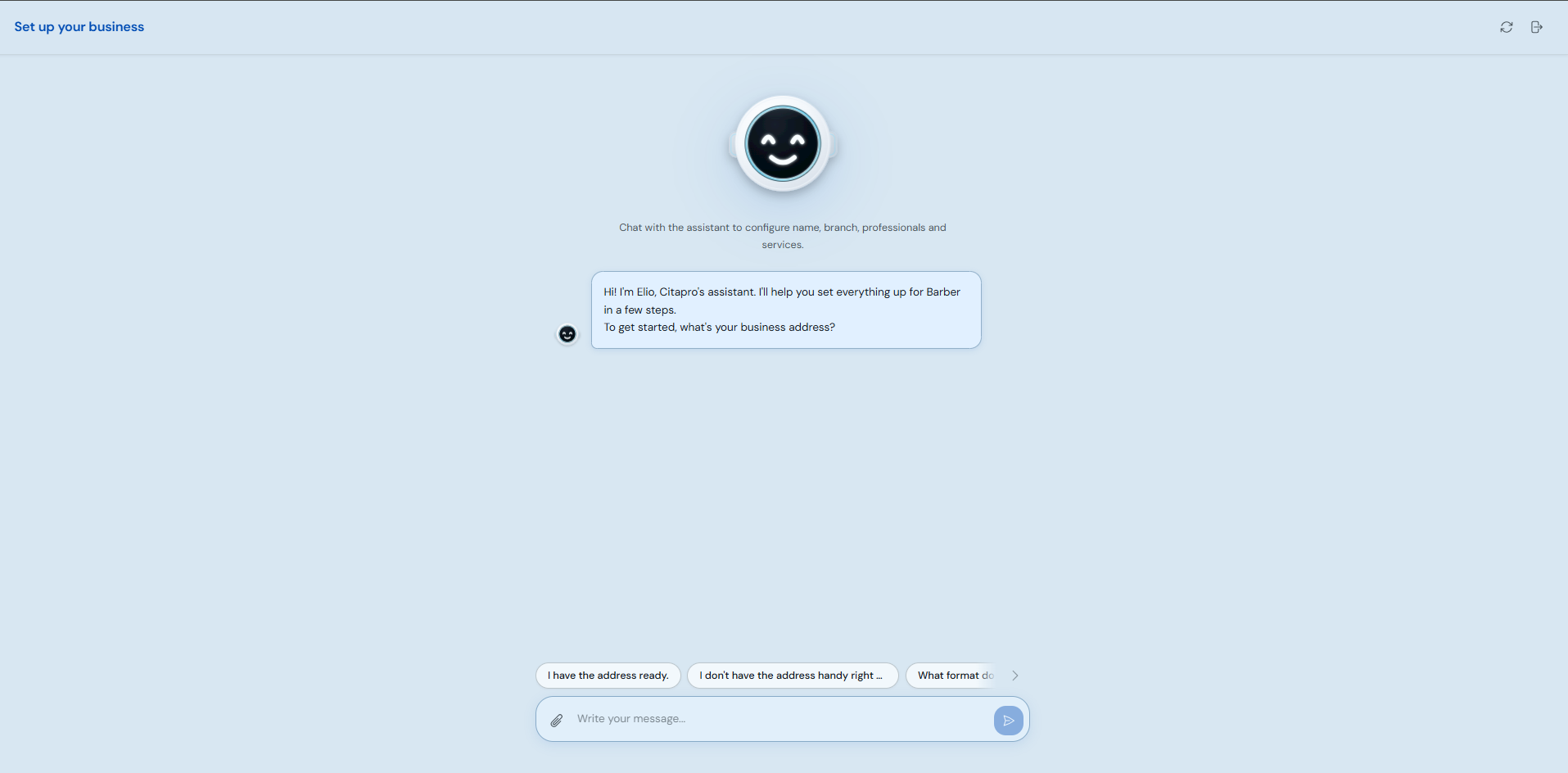Click Elio's greeting message bubble

(786, 310)
